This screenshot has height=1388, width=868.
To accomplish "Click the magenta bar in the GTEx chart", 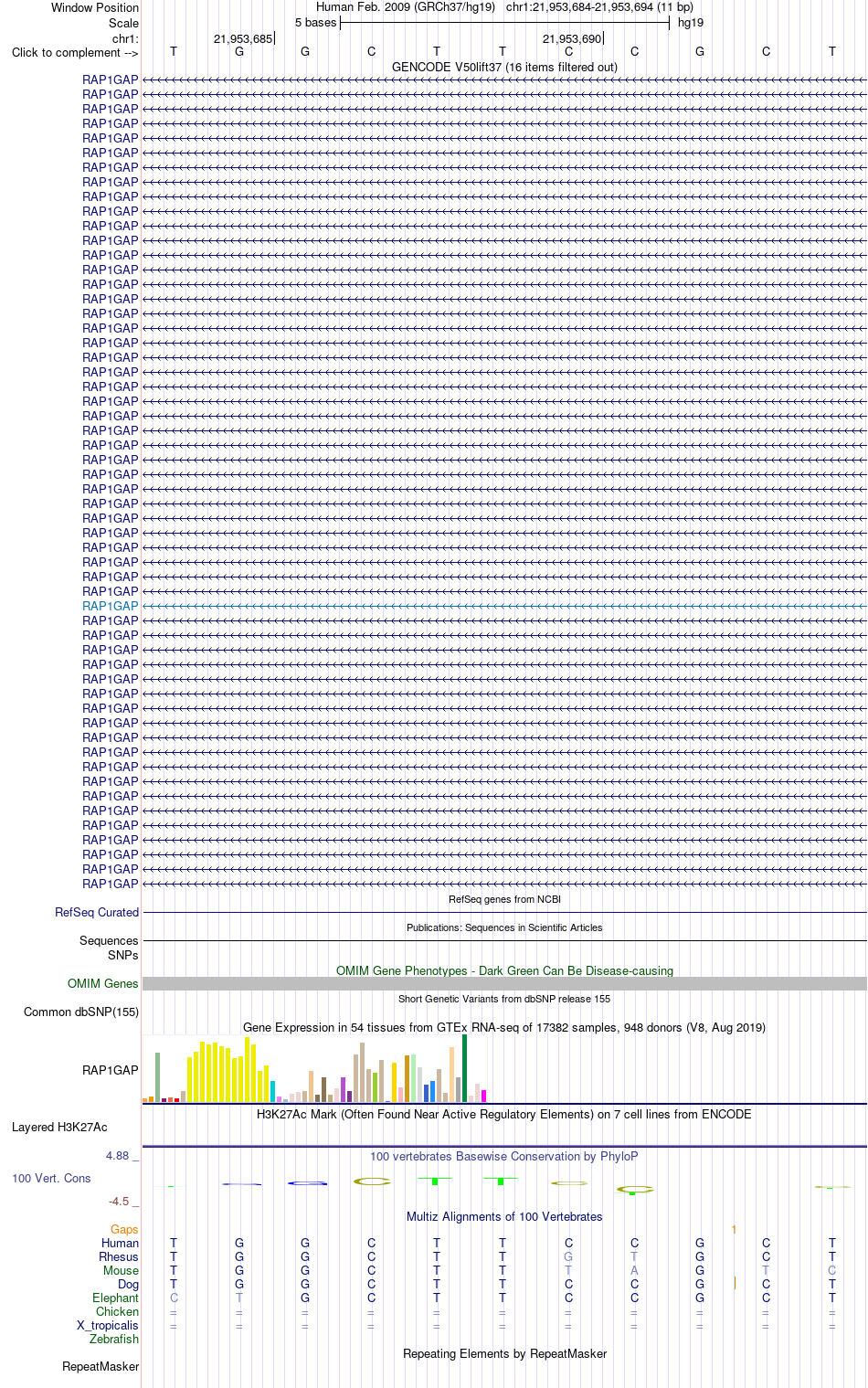I will click(483, 1096).
